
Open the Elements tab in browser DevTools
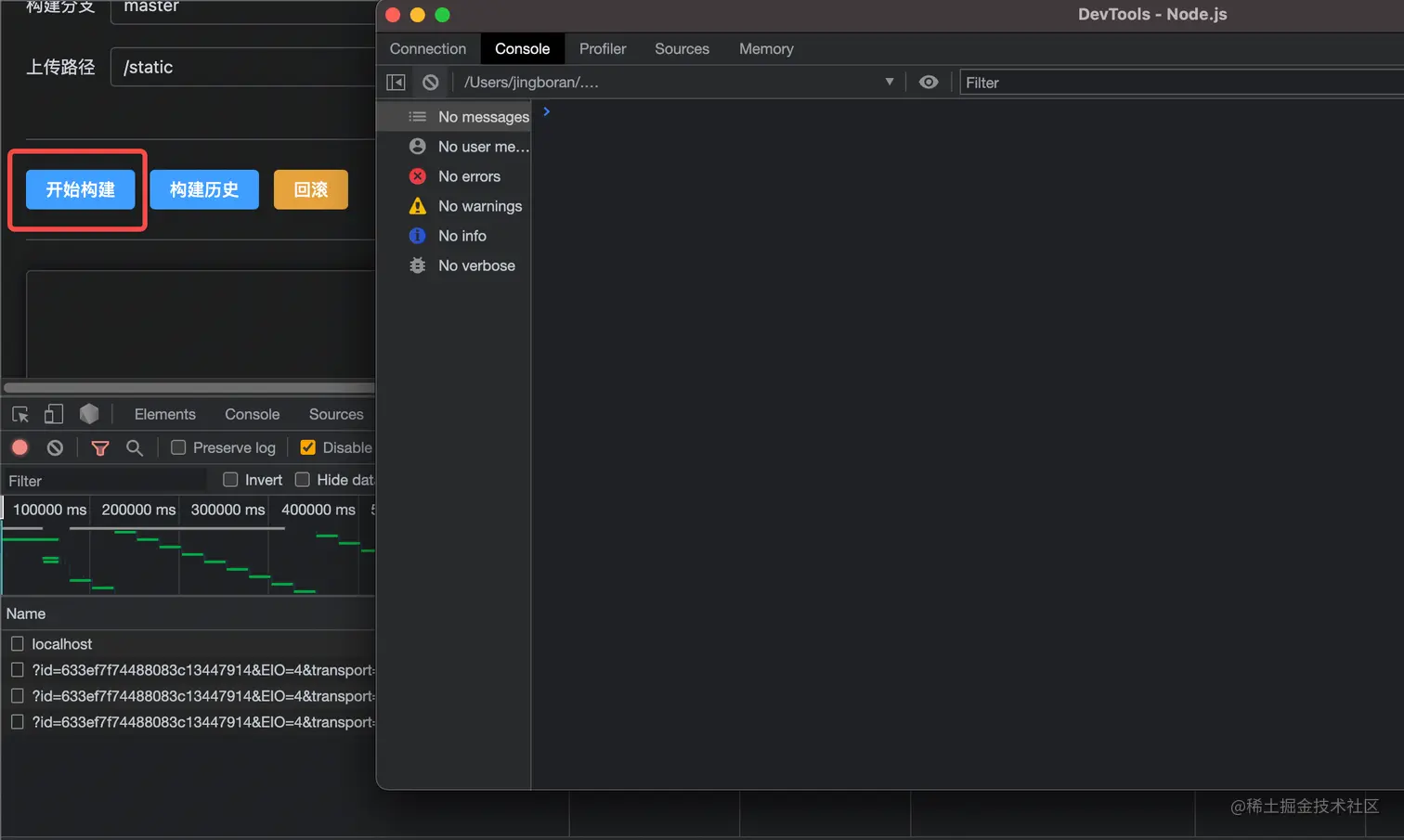coord(165,414)
